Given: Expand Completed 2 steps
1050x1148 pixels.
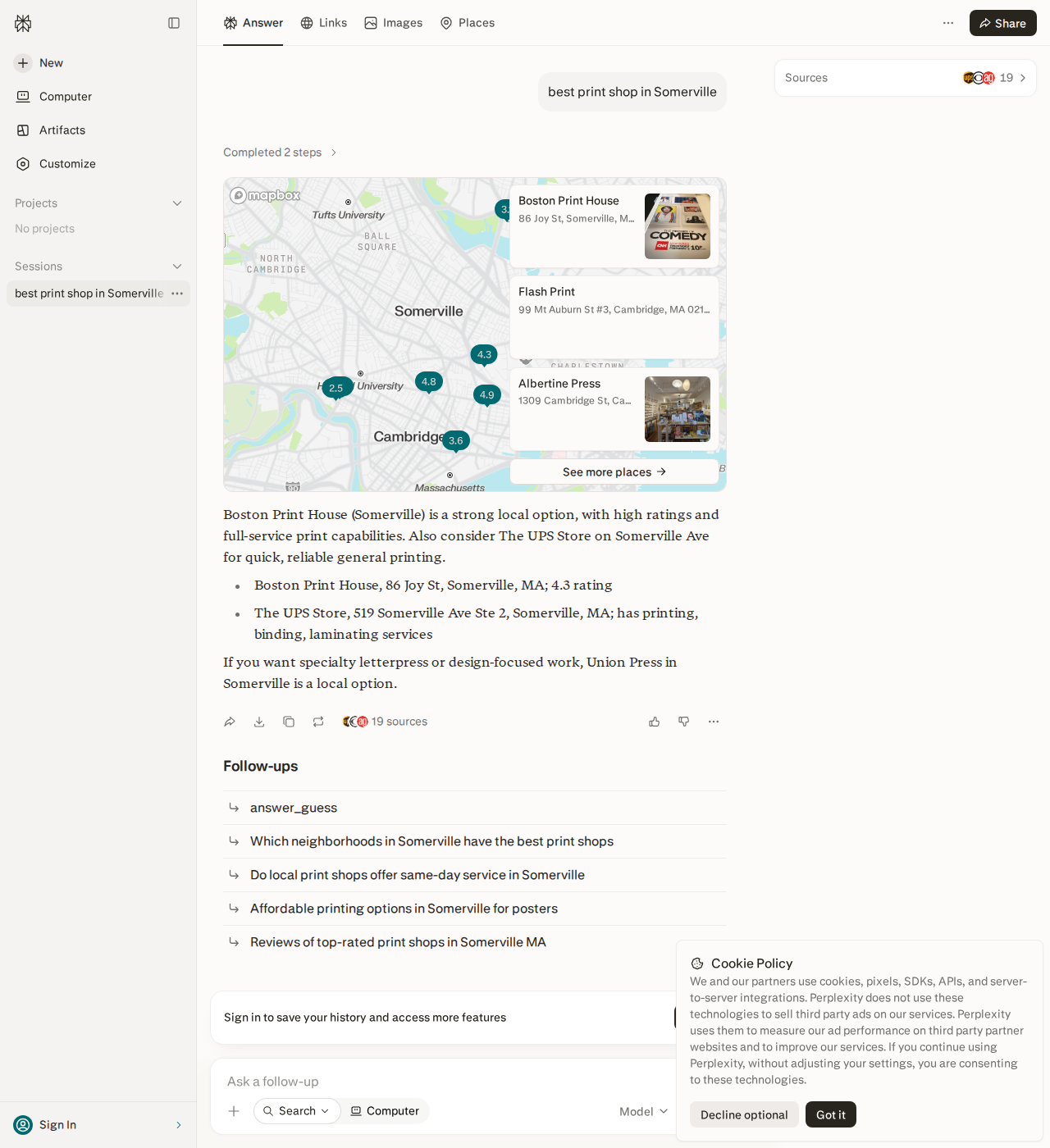Looking at the screenshot, I should point(280,153).
